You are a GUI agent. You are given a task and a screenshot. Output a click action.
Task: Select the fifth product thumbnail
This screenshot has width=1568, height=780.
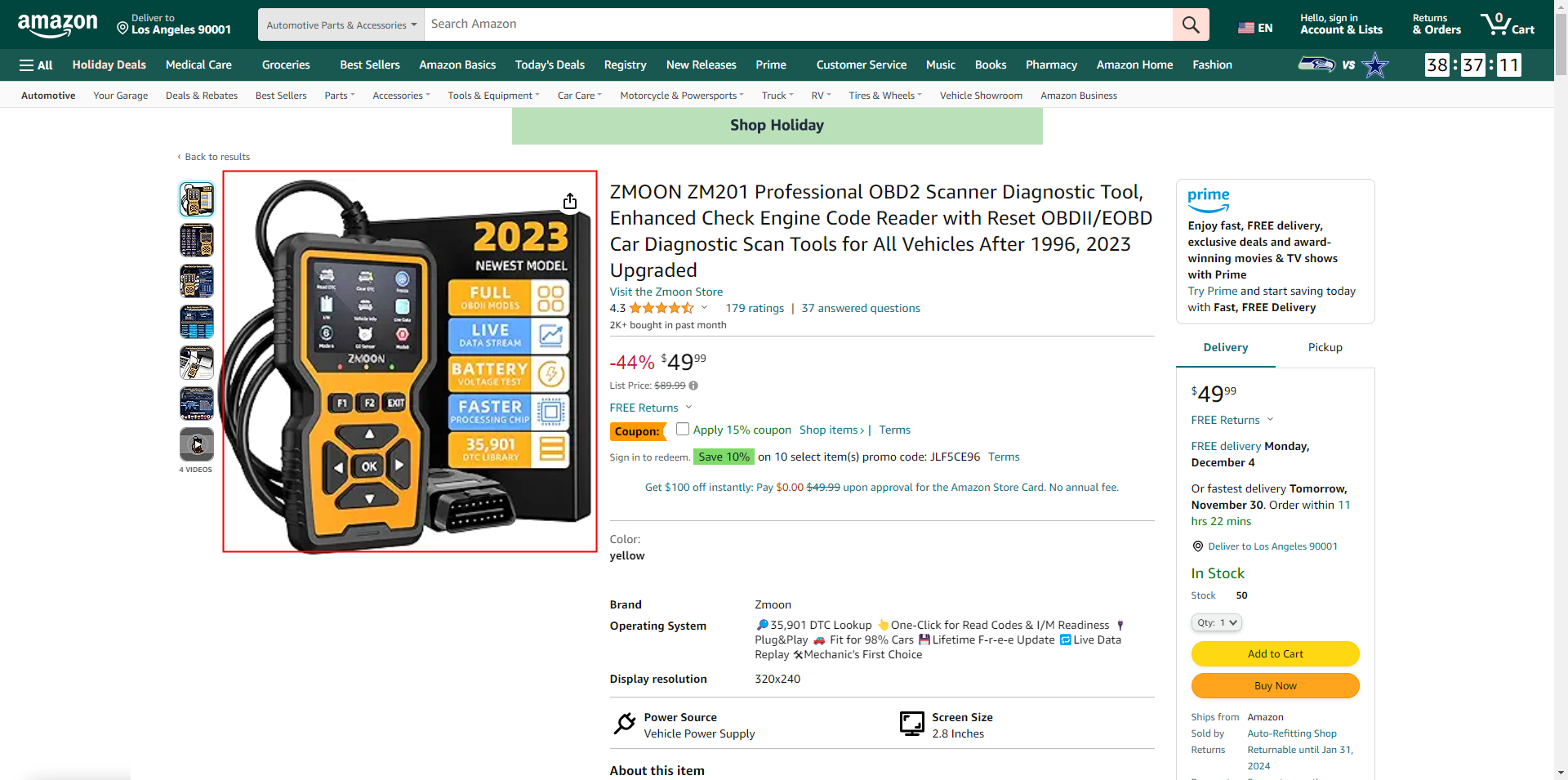pos(197,363)
